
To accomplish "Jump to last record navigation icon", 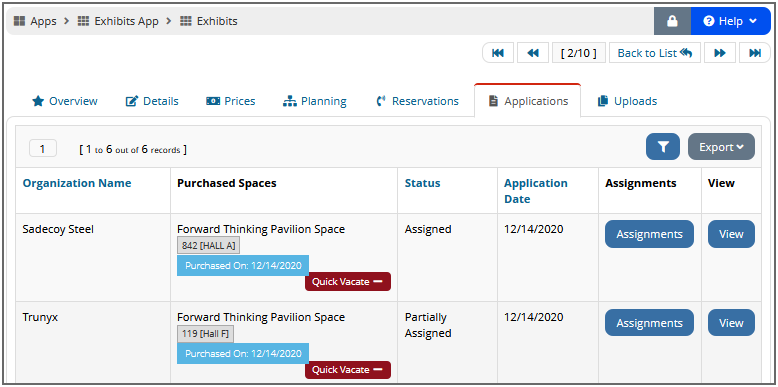I will tap(755, 53).
